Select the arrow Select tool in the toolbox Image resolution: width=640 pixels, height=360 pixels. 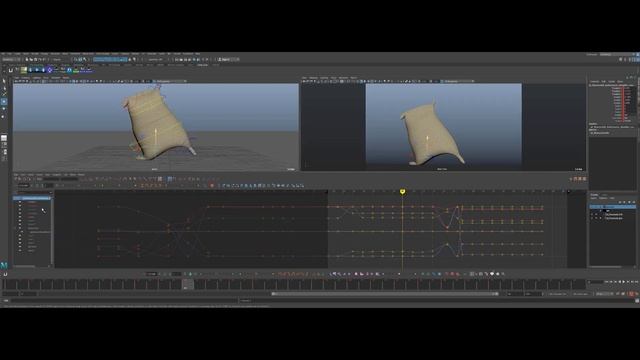pos(4,81)
